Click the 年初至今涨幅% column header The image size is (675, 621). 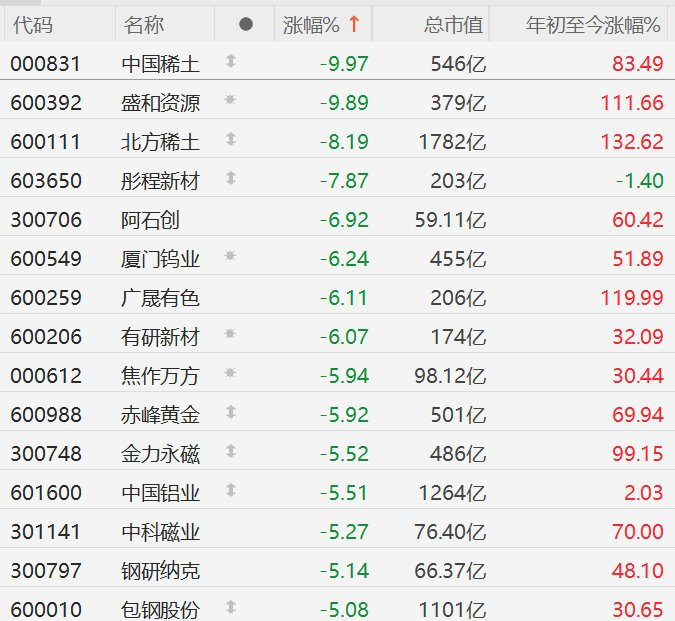(593, 25)
